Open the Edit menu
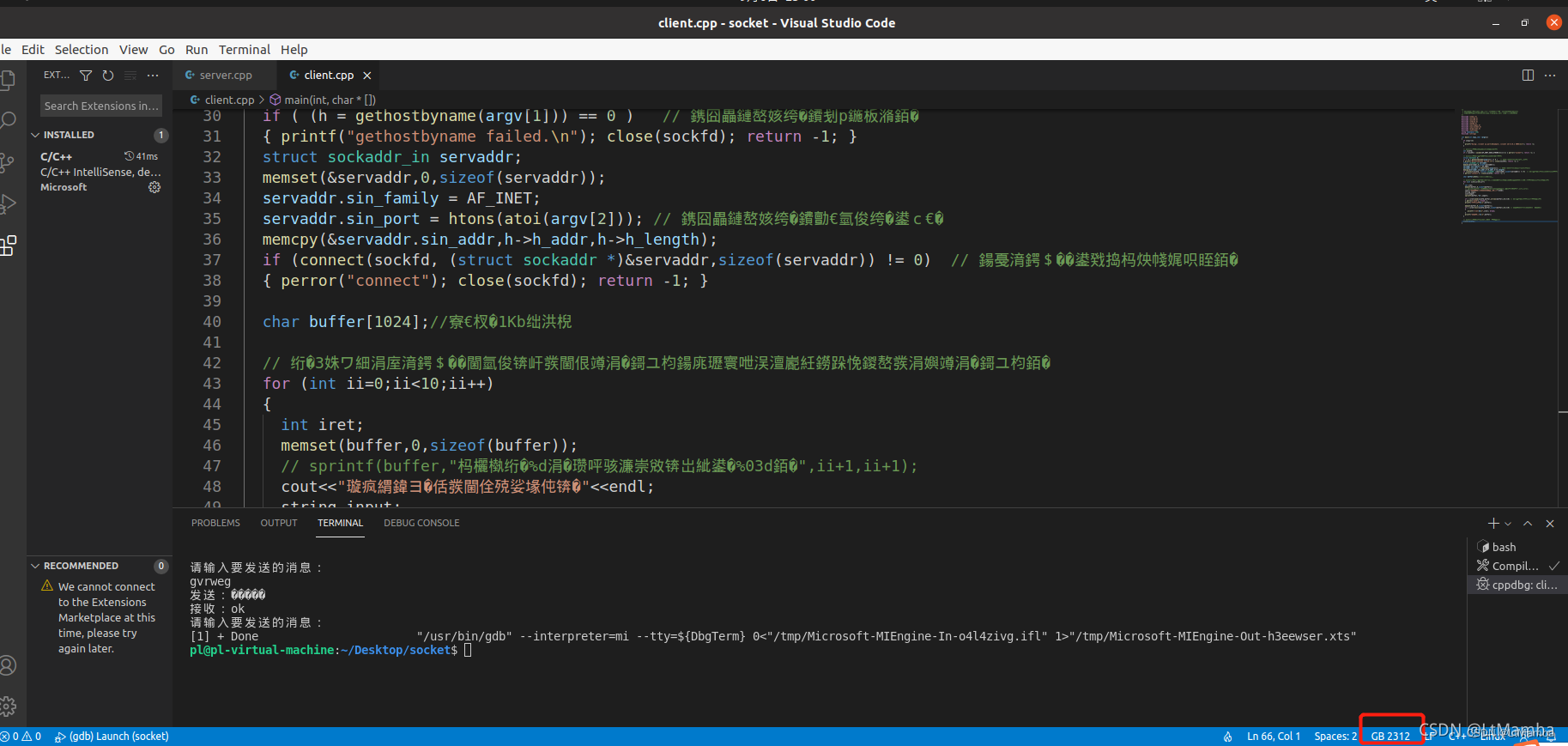 click(x=33, y=50)
